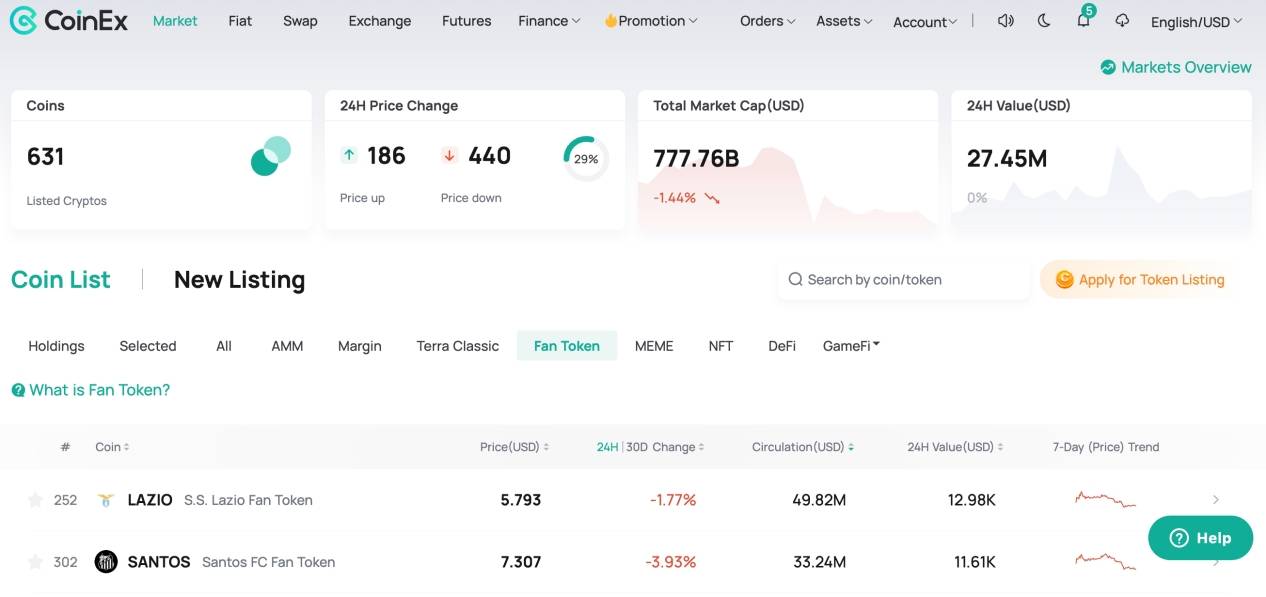Open the Help chat button
1266x597 pixels.
point(1200,538)
